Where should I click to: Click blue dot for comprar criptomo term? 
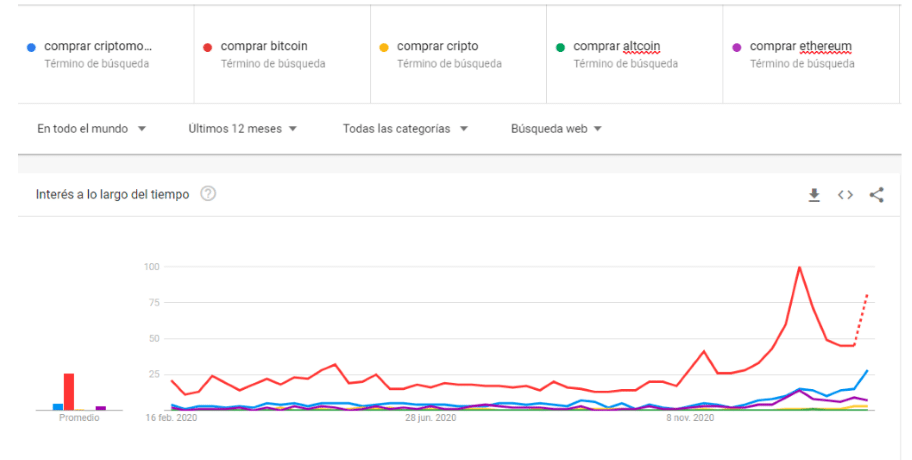32,47
